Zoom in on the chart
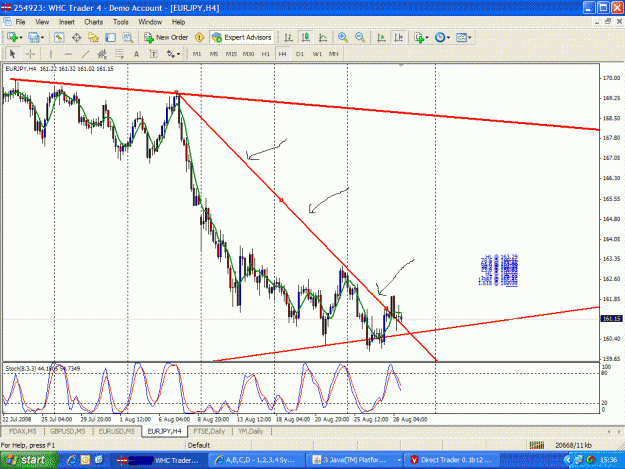 coord(342,37)
